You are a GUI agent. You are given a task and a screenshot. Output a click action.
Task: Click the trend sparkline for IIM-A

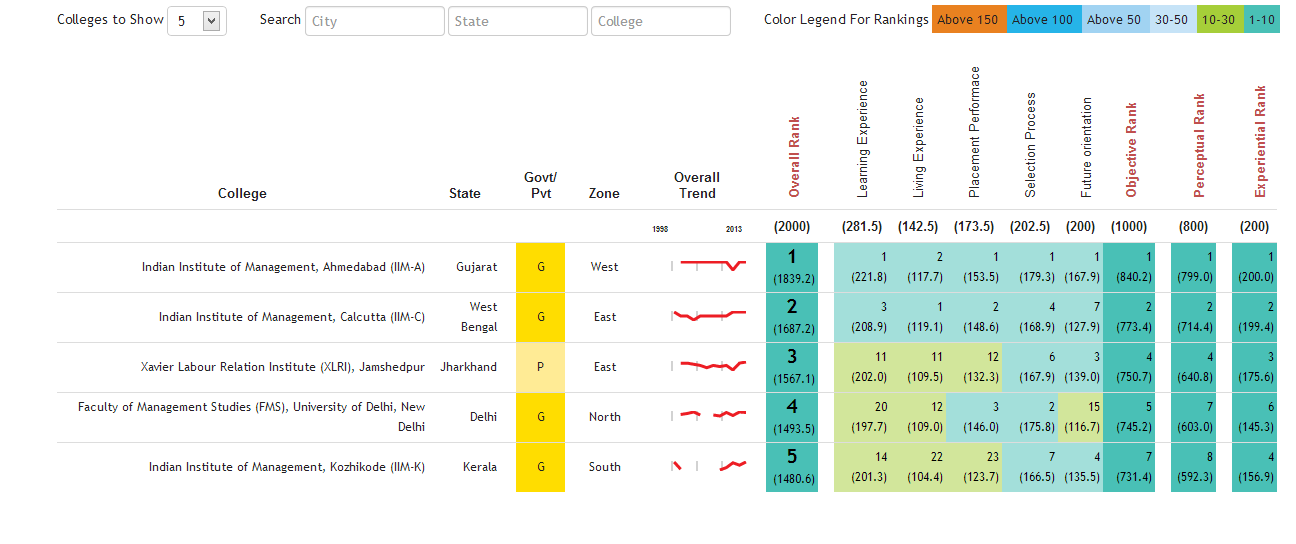(708, 265)
